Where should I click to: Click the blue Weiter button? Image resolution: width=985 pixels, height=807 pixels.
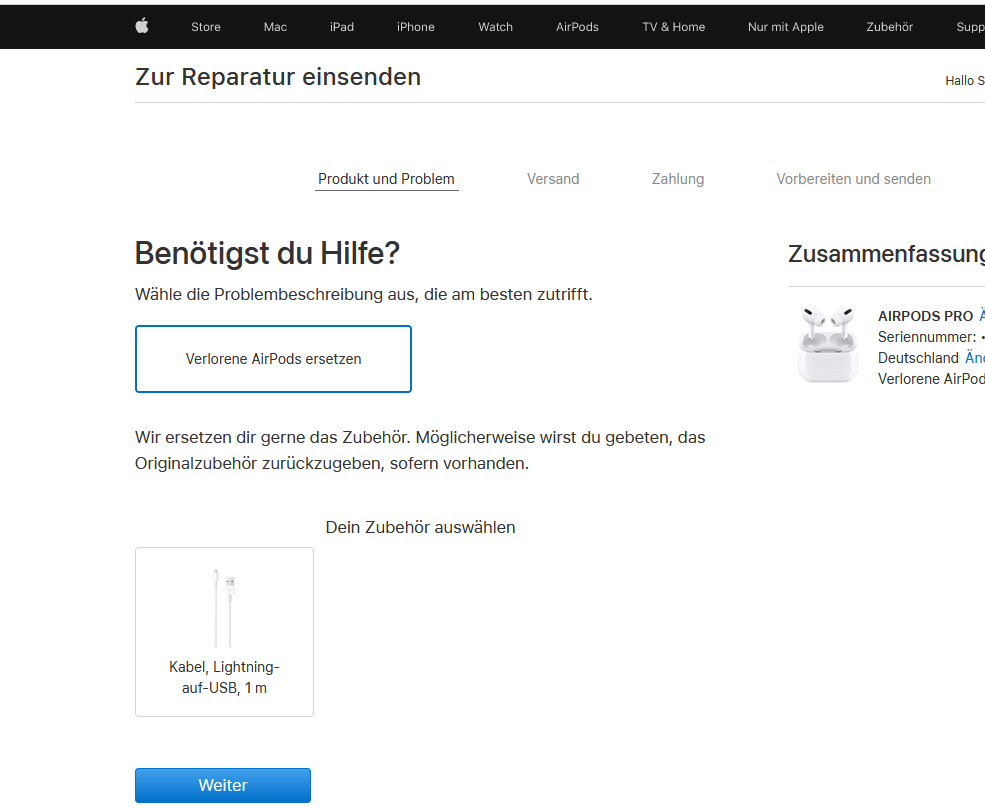pyautogui.click(x=223, y=785)
